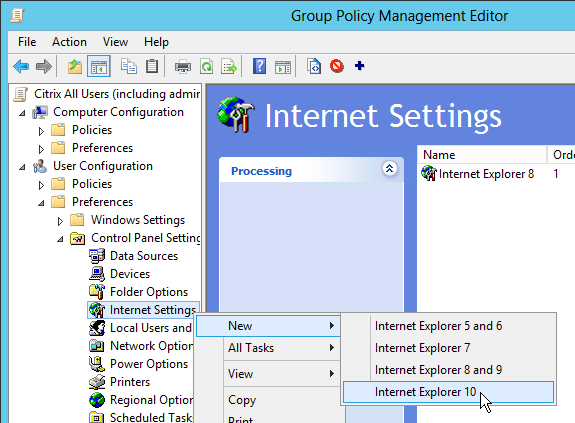Go up one level with folder icon
Image resolution: width=575 pixels, height=423 pixels.
tap(75, 66)
